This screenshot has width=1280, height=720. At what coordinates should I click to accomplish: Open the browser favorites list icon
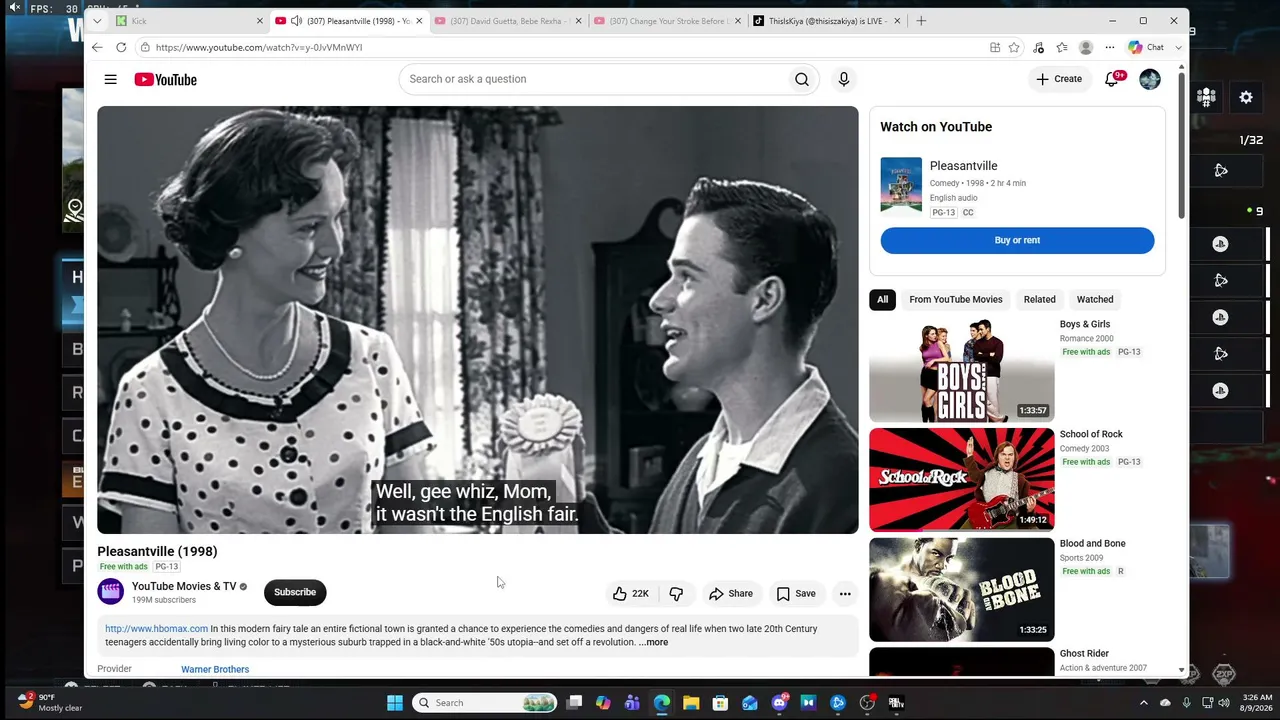tap(1062, 47)
